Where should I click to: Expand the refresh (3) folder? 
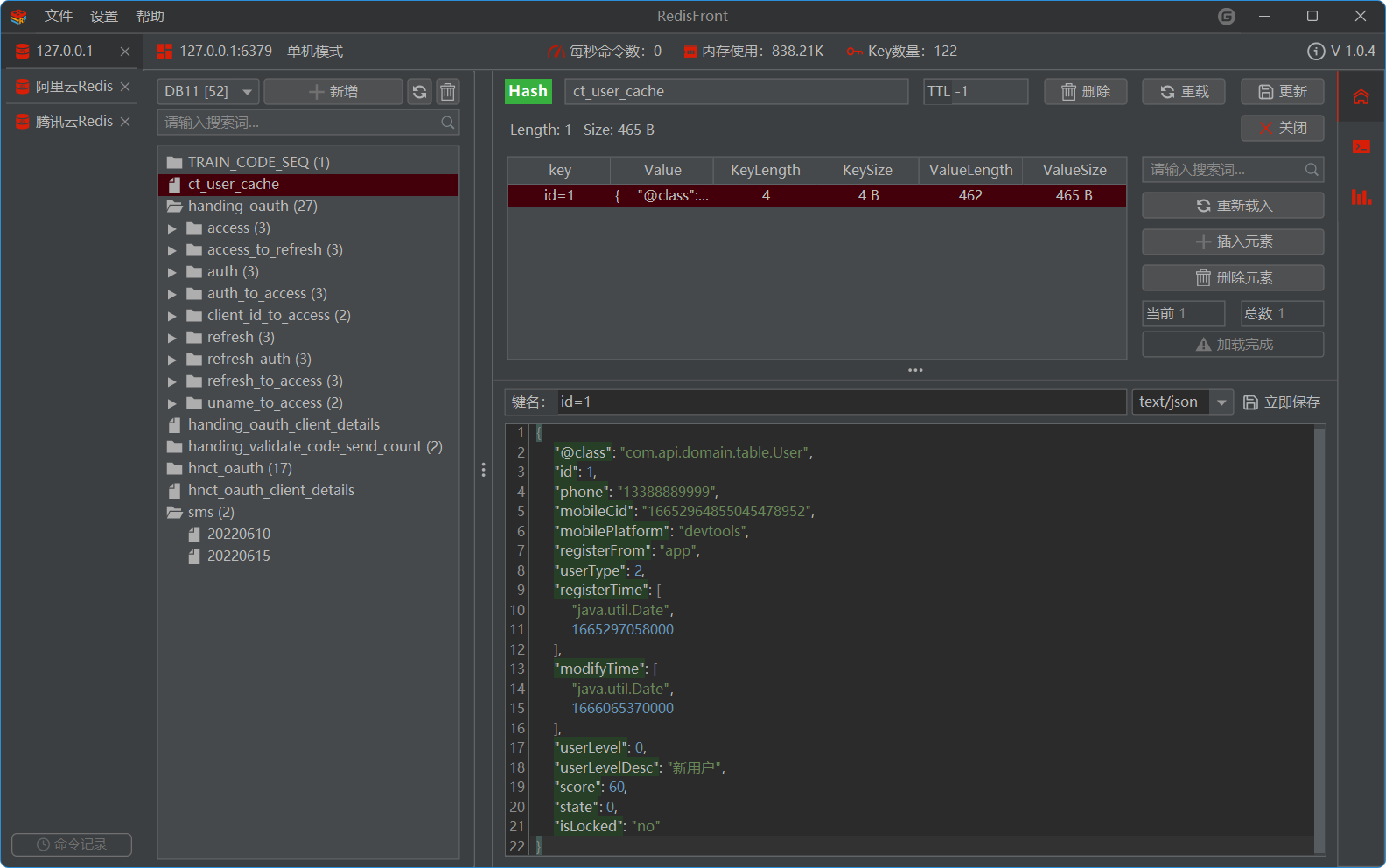point(172,338)
